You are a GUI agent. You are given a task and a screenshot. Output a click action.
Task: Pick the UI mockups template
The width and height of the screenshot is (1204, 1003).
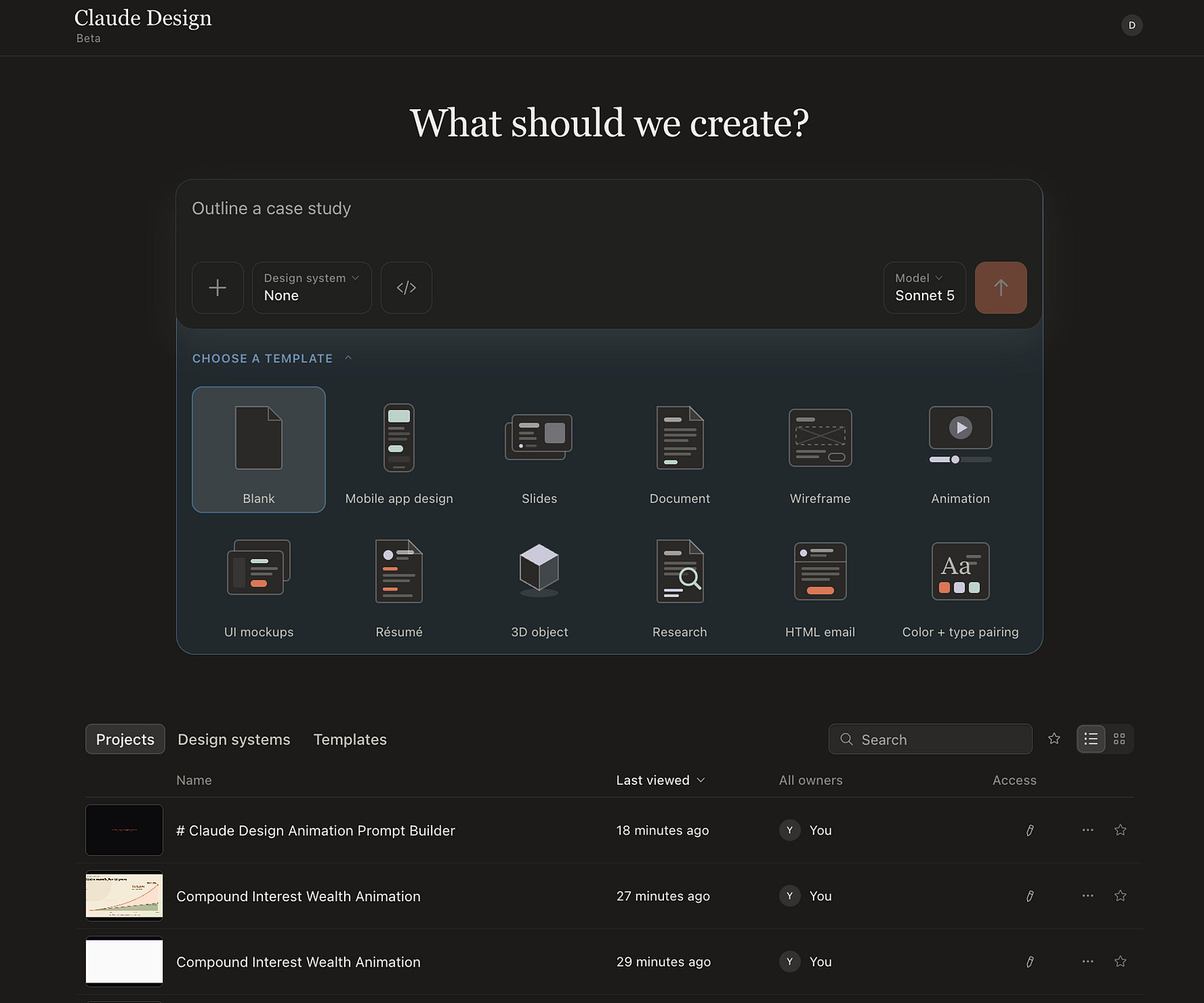(x=259, y=584)
